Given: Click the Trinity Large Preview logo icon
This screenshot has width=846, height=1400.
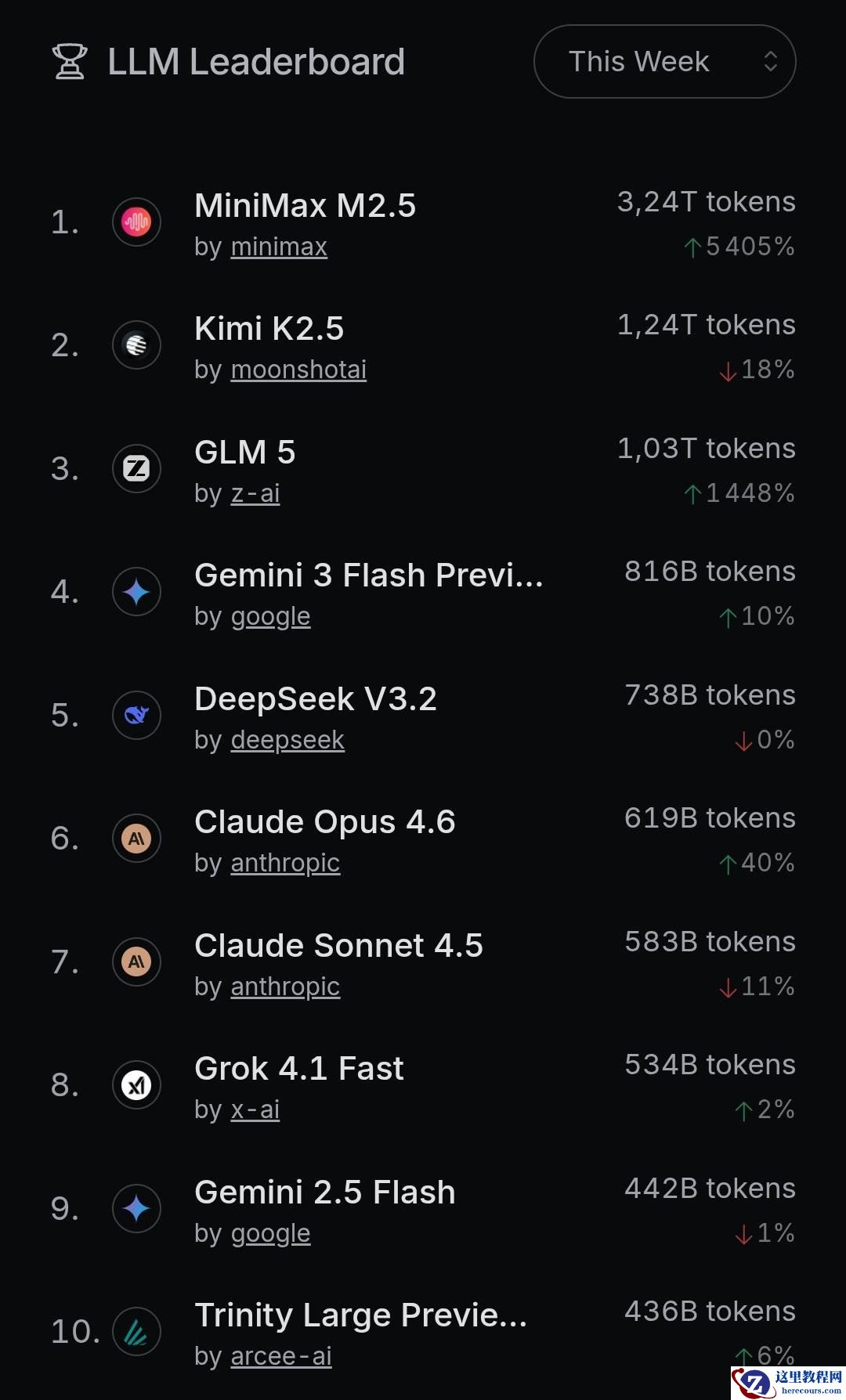Looking at the screenshot, I should point(136,1332).
